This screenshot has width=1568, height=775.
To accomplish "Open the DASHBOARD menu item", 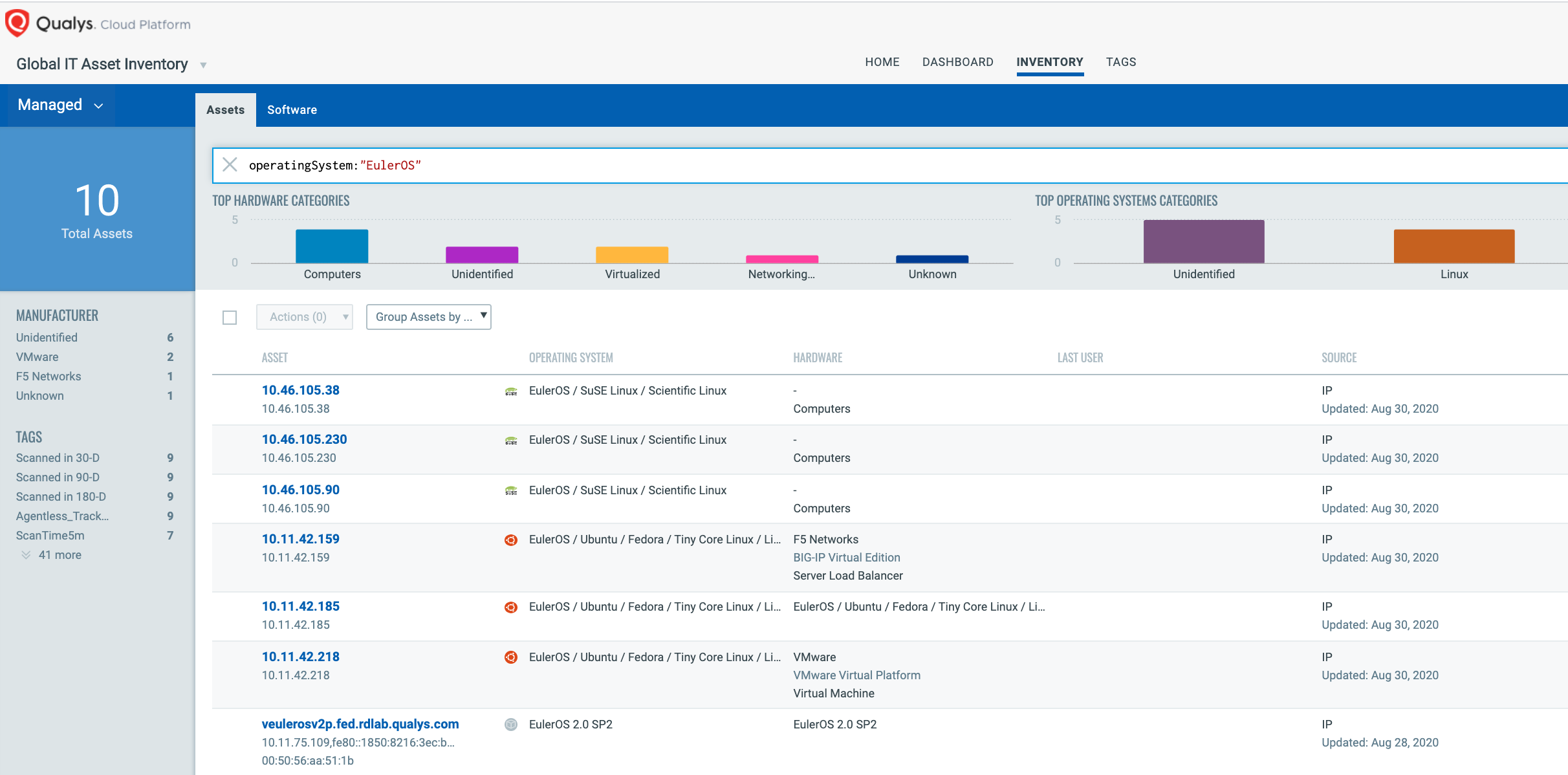I will tap(958, 61).
